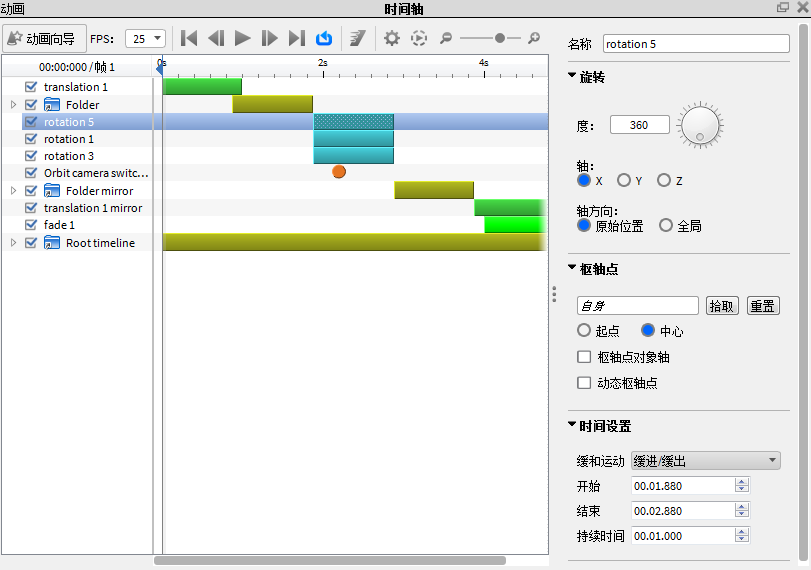Expand the Folder mirror tree item
This screenshot has width=811, height=570.
coord(13,191)
